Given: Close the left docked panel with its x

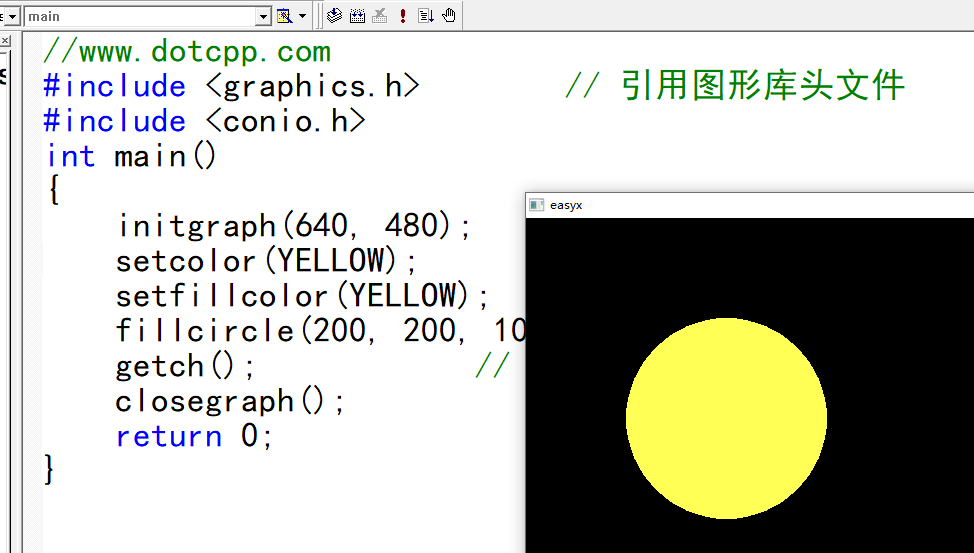Looking at the screenshot, I should click(x=4, y=41).
